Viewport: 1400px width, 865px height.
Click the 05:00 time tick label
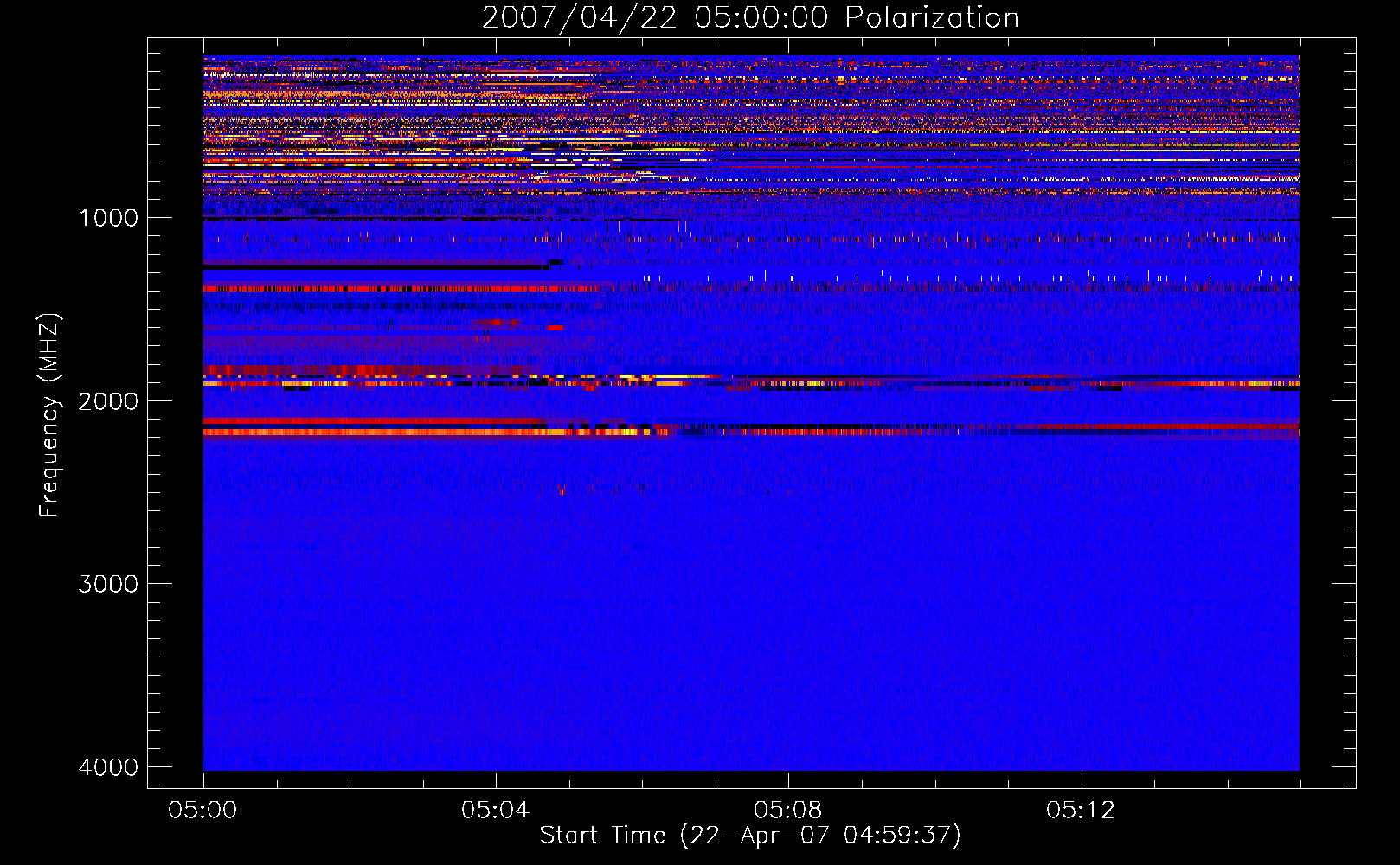coord(203,811)
